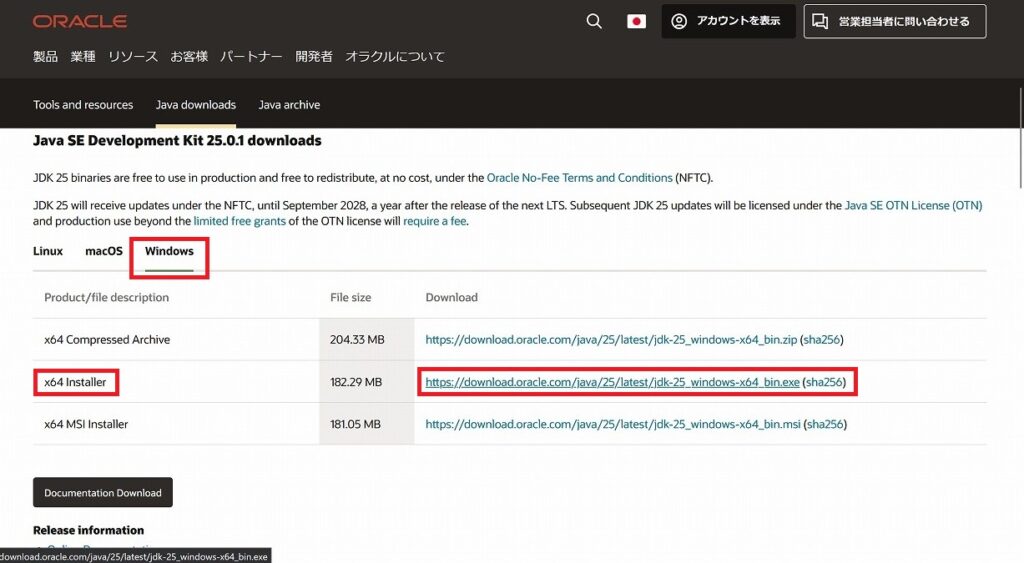Click the Documentation Download button
Screen dimensions: 1024x563
click(x=103, y=493)
